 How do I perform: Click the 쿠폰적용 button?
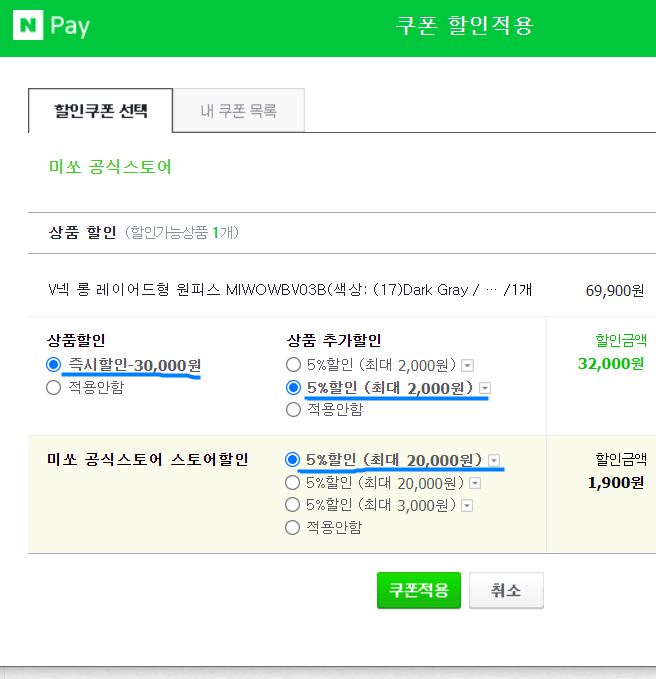coord(419,590)
